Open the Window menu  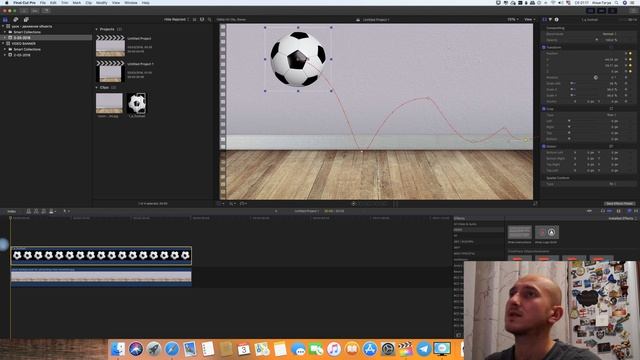tap(131, 3)
